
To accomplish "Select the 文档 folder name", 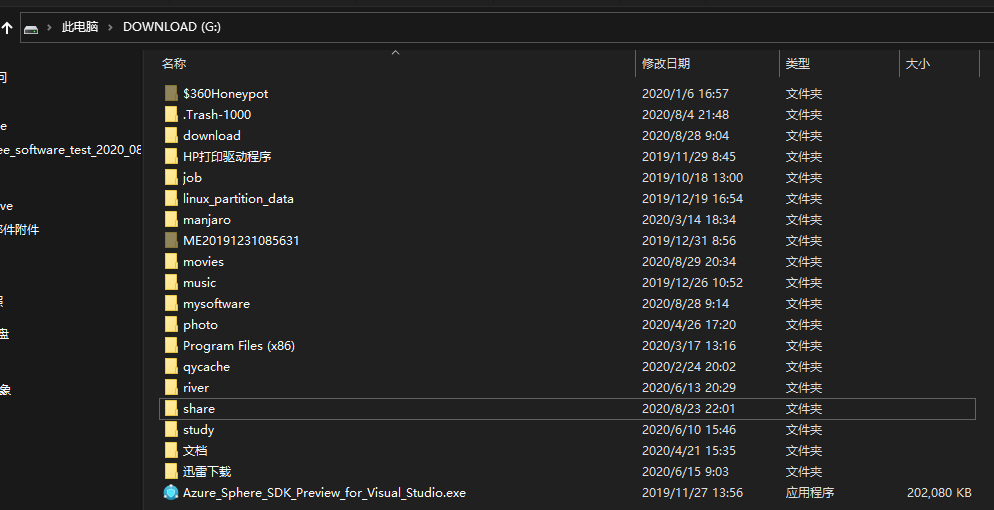I will pos(195,450).
